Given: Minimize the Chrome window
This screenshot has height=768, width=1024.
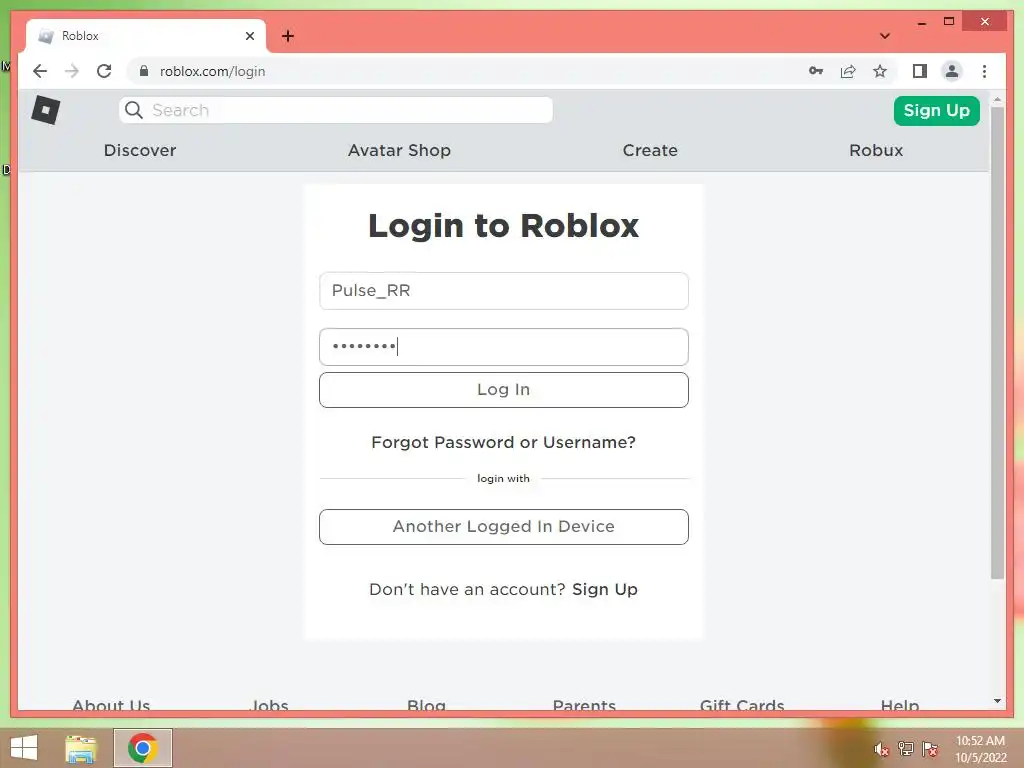Looking at the screenshot, I should tap(921, 23).
